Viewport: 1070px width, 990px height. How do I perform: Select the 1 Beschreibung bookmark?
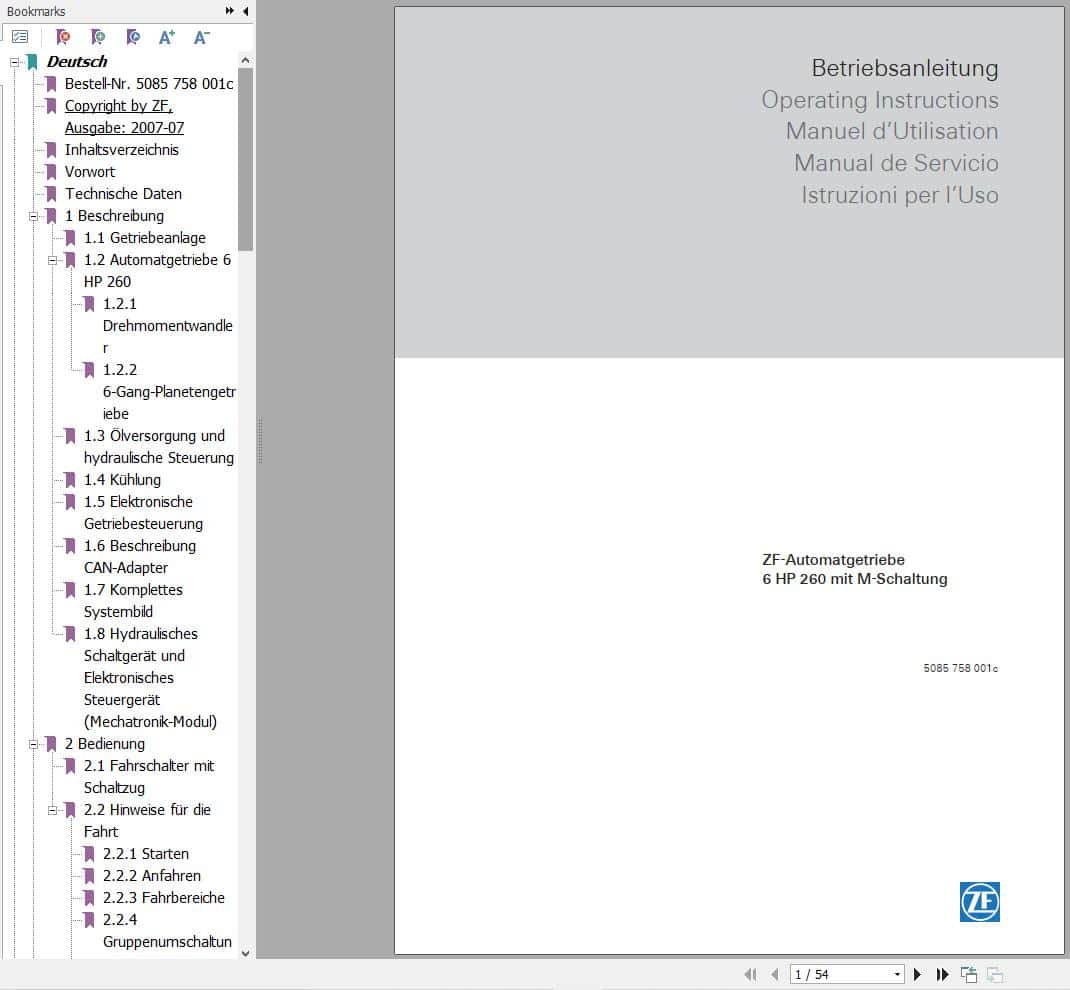(114, 216)
